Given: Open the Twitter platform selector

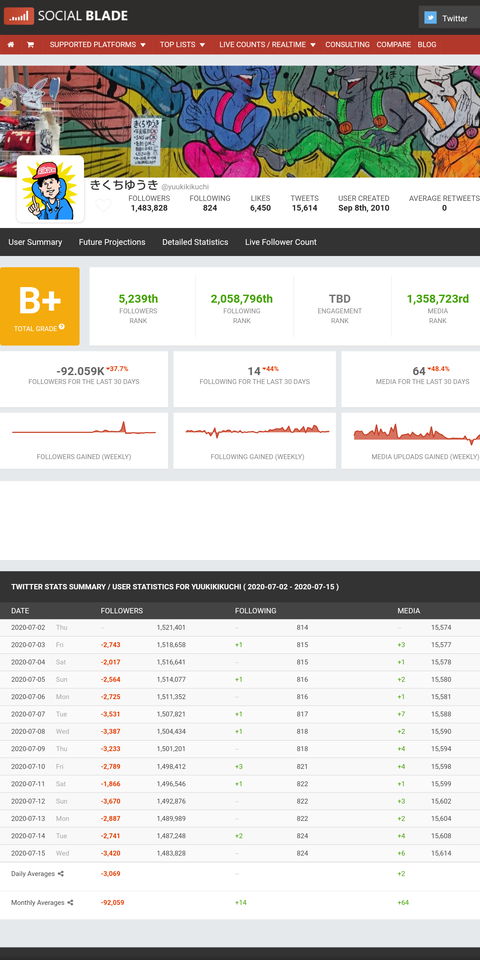Looking at the screenshot, I should point(449,18).
